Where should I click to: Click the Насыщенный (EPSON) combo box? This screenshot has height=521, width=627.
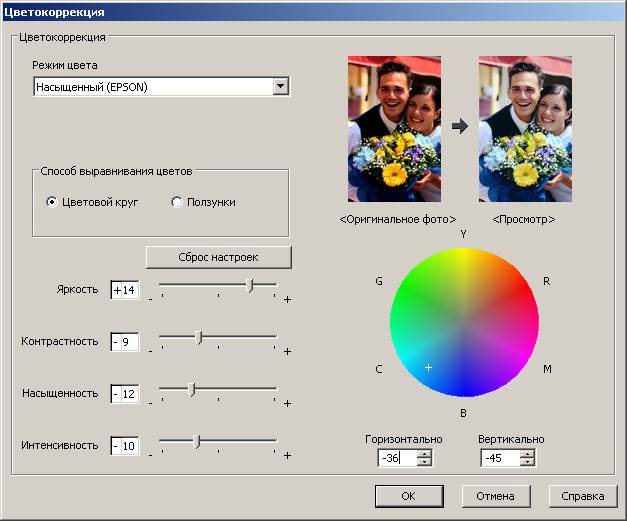point(161,86)
